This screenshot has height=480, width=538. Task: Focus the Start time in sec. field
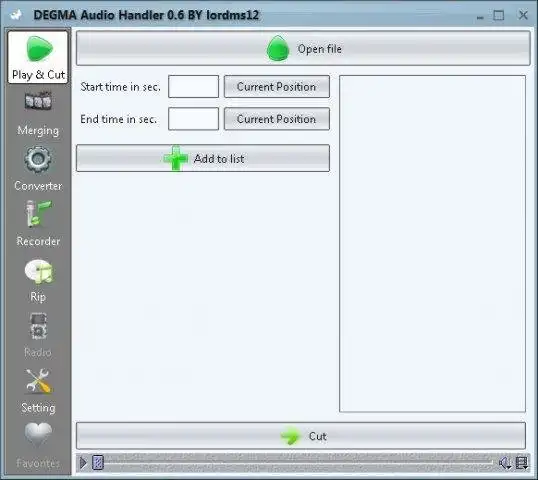(193, 86)
